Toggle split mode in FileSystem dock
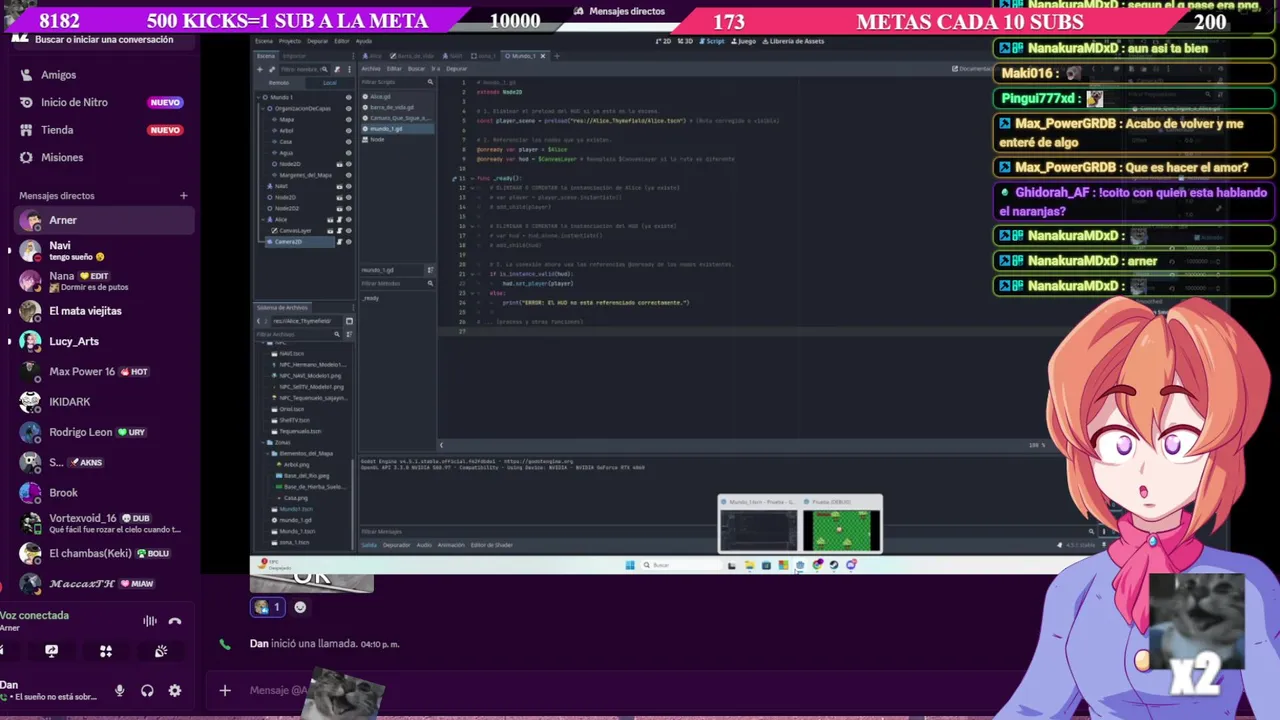The width and height of the screenshot is (1280, 720). [349, 321]
